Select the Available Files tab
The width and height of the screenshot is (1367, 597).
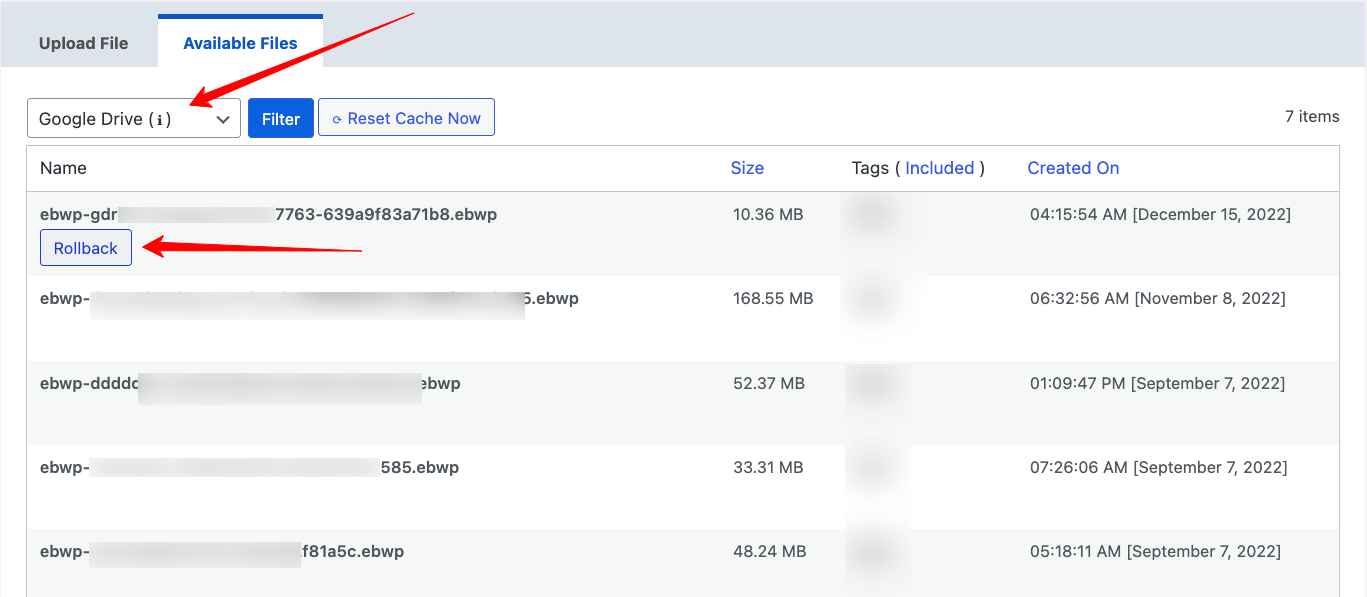(240, 43)
